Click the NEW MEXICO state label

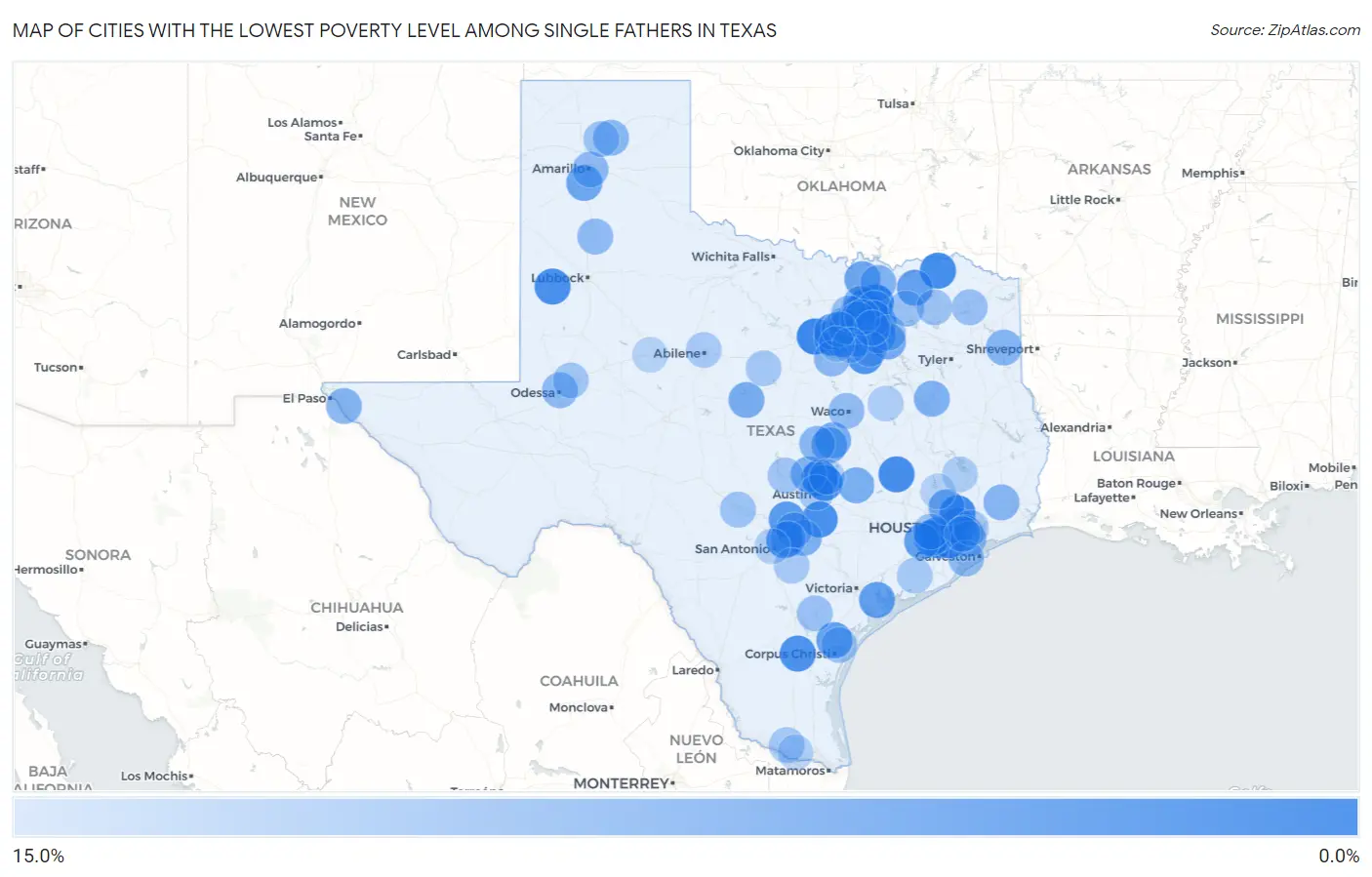(x=357, y=212)
